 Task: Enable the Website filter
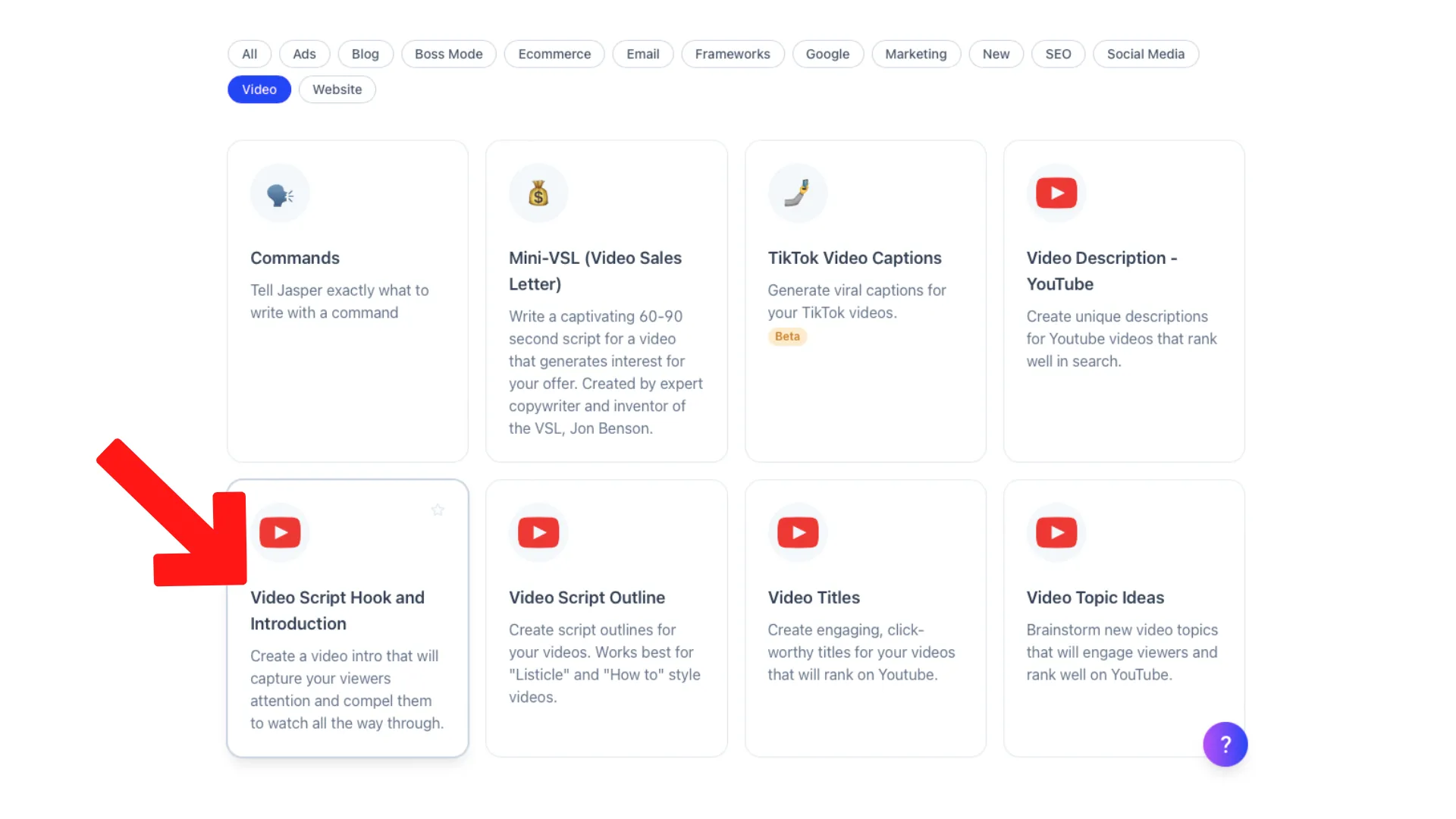click(337, 89)
